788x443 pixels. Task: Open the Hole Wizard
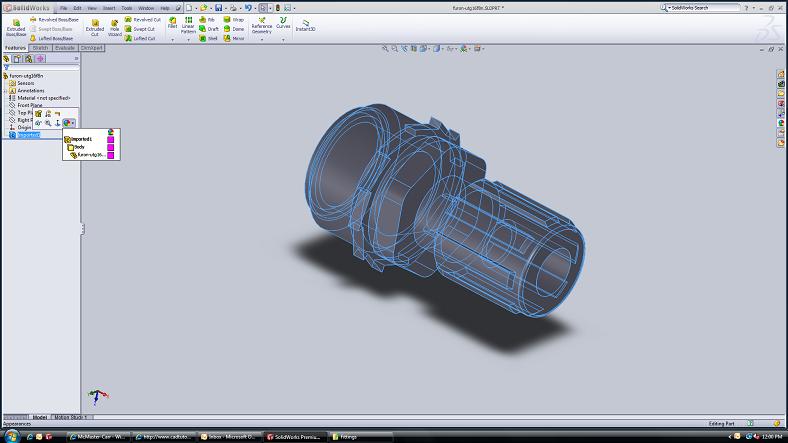pos(115,27)
